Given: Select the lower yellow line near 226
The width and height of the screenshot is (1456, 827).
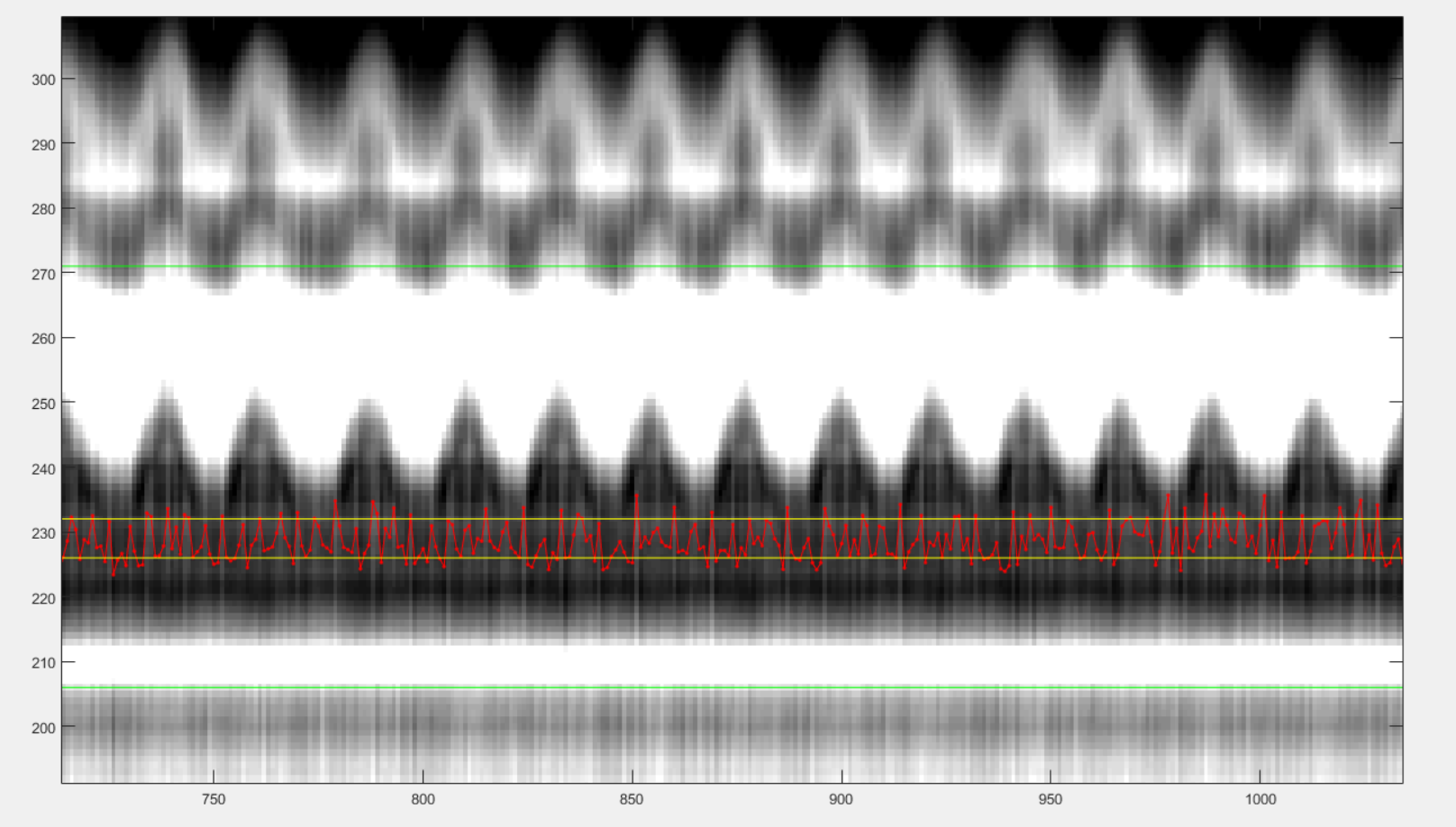Looking at the screenshot, I should [732, 559].
